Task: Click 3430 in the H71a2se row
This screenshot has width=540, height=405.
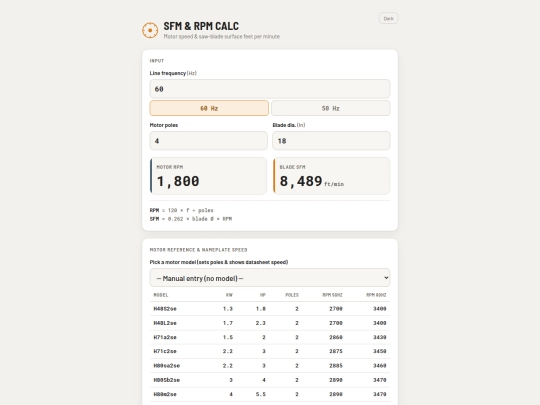Action: click(380, 337)
